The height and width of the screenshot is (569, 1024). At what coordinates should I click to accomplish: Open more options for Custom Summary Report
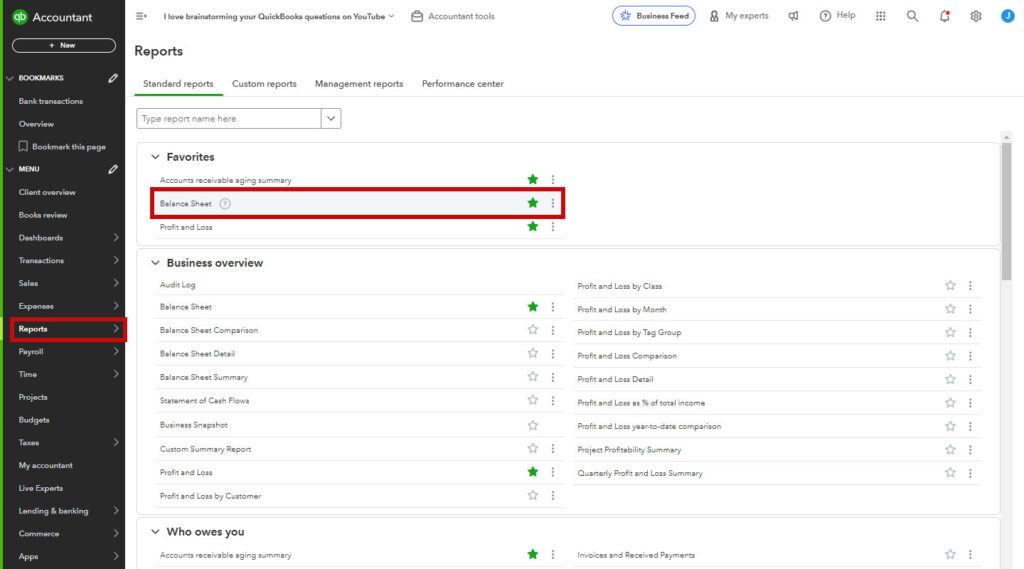(552, 449)
